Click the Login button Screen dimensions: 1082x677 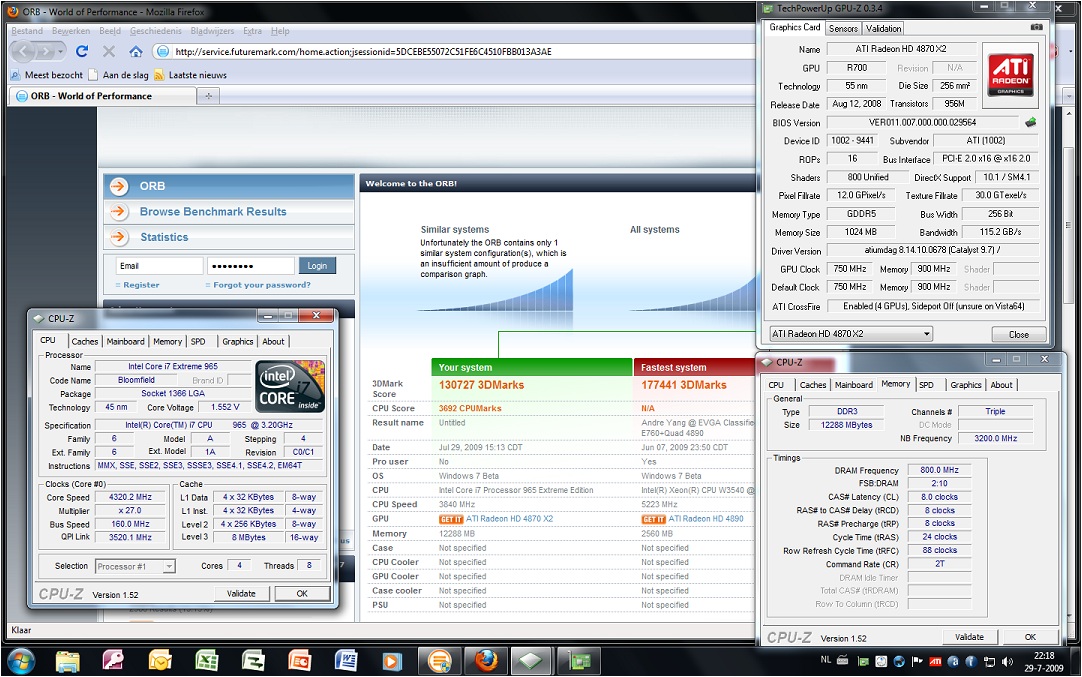pos(317,266)
